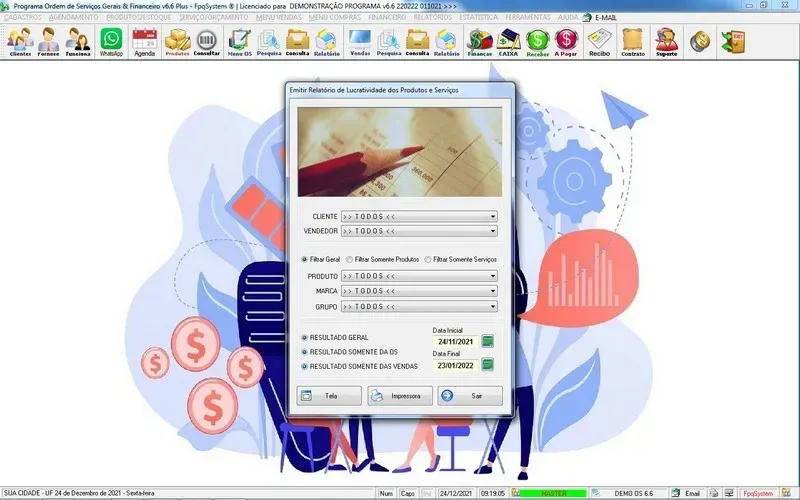
Task: Select Filtrar Somente Serviços option
Action: point(429,259)
